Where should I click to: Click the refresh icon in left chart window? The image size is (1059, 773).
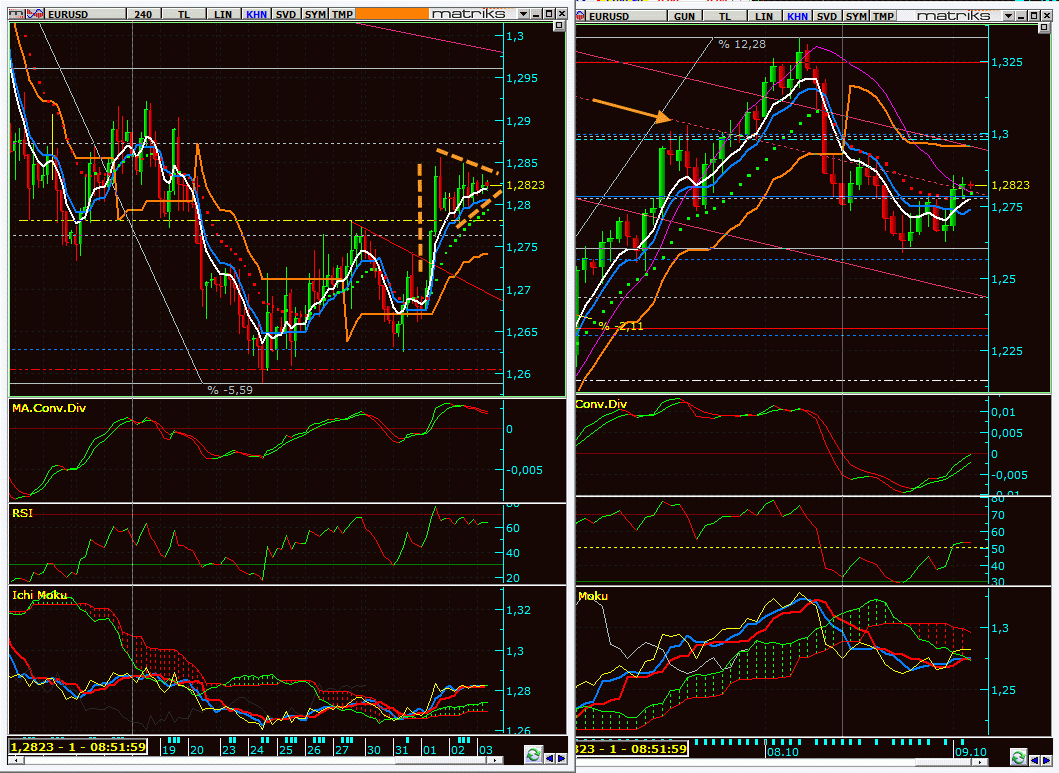533,756
